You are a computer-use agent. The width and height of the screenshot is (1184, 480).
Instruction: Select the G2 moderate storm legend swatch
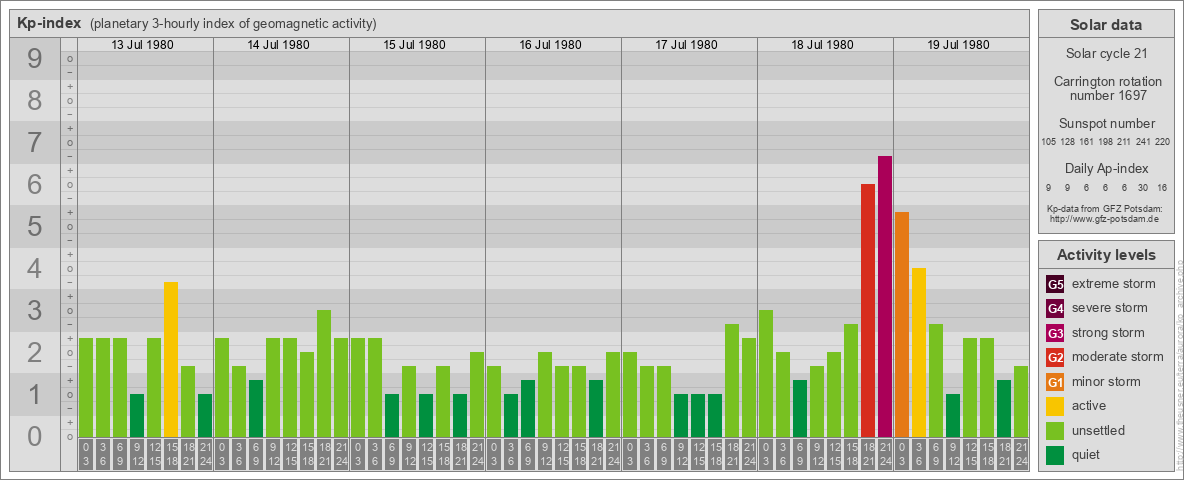coord(1055,357)
